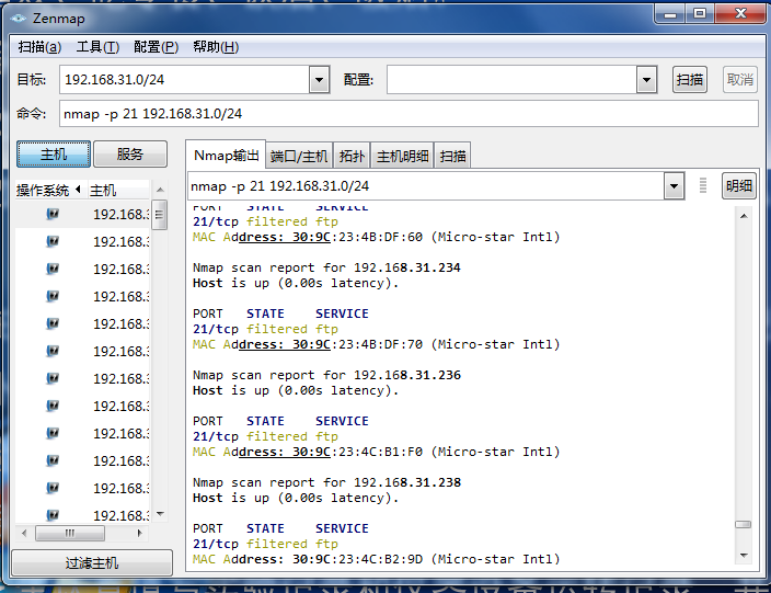The image size is (771, 593).
Task: Click the scan output selector showing nmap -p 21
Action: (426, 186)
